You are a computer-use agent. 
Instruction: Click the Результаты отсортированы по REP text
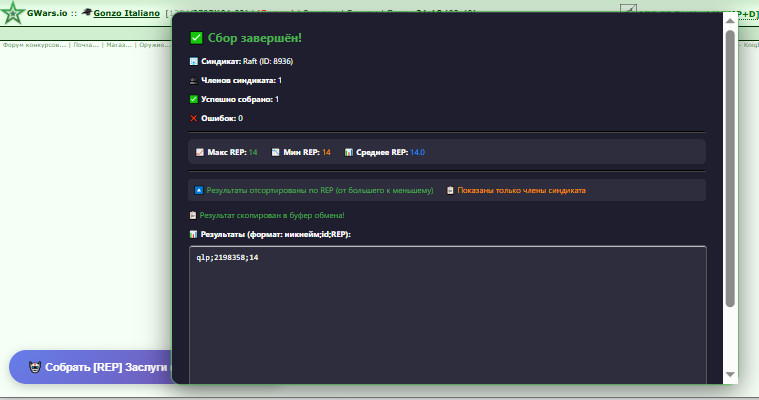click(320, 190)
